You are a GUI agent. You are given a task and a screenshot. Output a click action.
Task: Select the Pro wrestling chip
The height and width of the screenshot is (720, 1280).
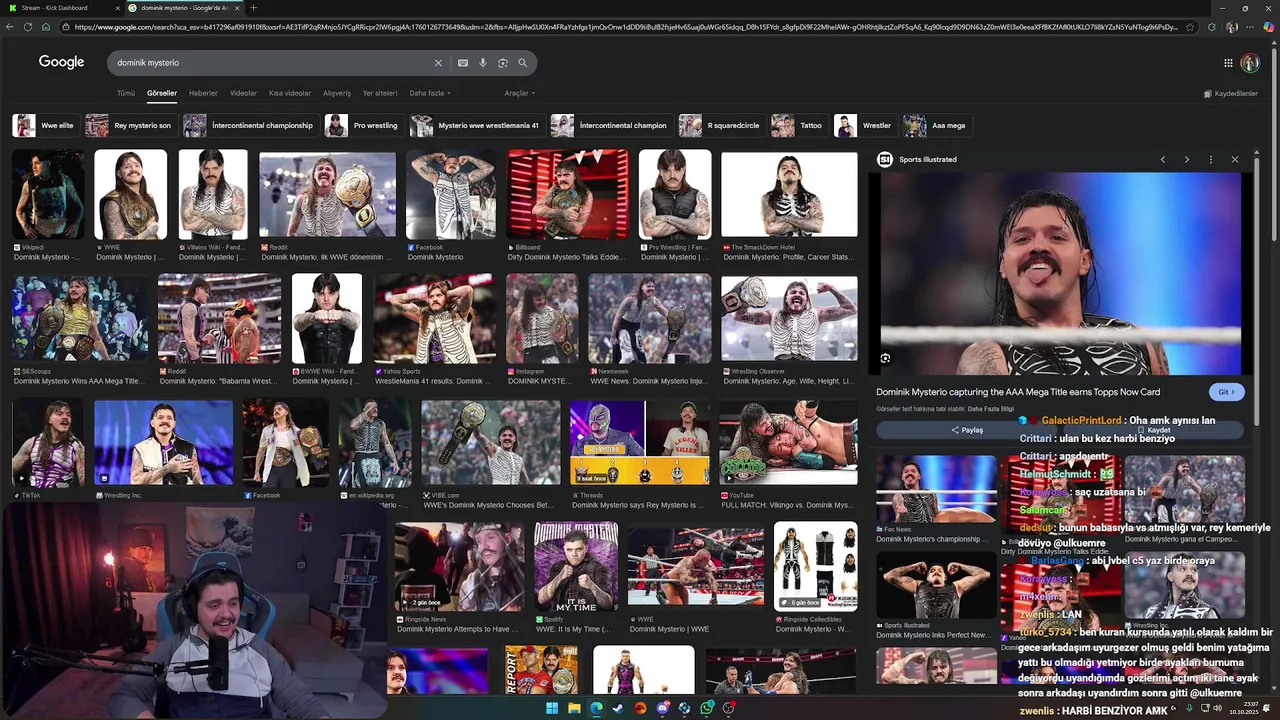364,126
